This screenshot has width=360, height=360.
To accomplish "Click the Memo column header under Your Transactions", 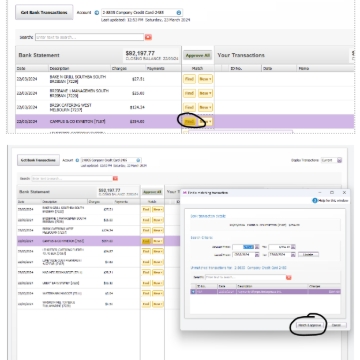I will (325, 68).
